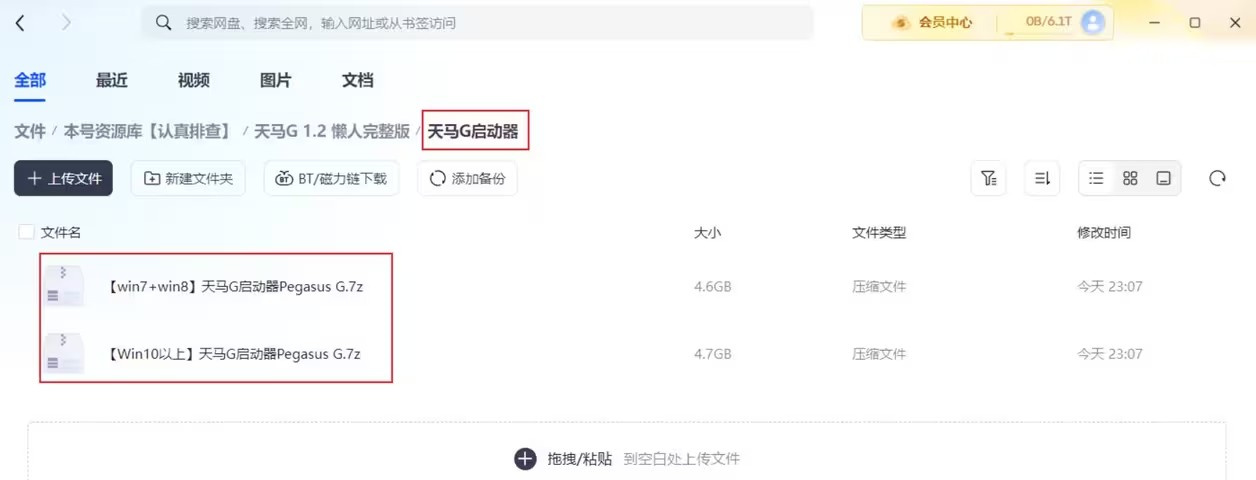Viewport: 1256px width, 480px height.
Task: Switch to the 文档 tab
Action: coord(357,80)
